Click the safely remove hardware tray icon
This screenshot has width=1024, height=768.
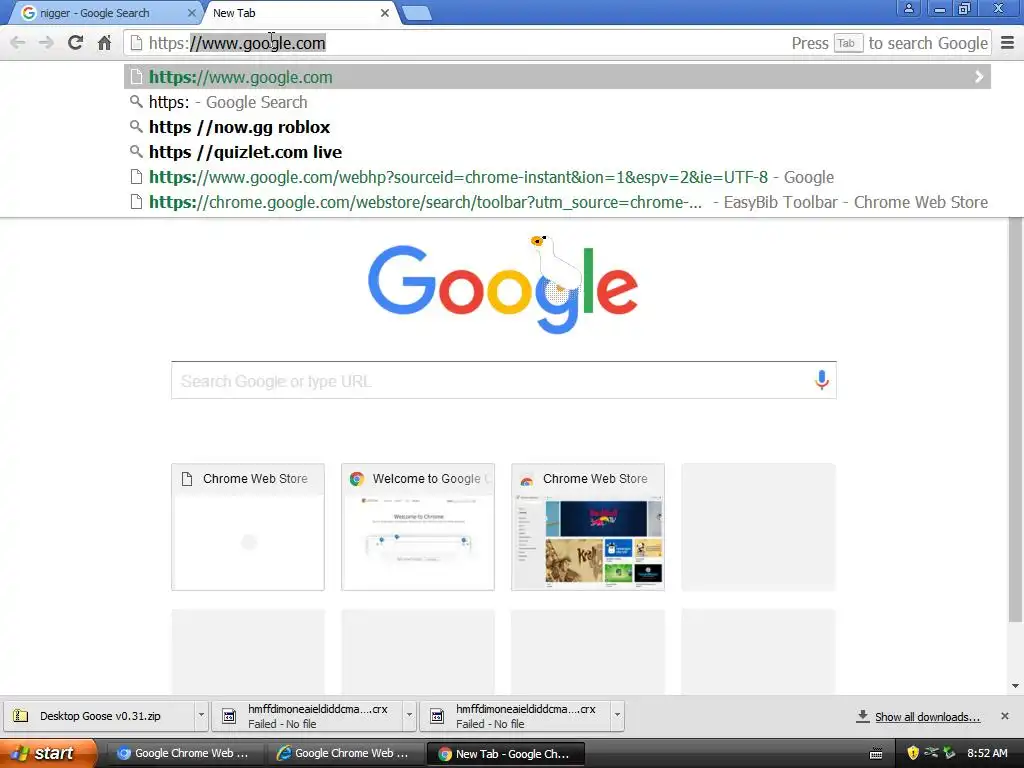(x=950, y=753)
